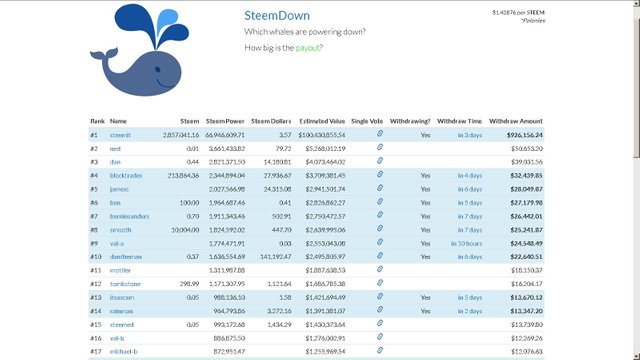Open the steemed account link
640x360 pixels.
[x=122, y=324]
